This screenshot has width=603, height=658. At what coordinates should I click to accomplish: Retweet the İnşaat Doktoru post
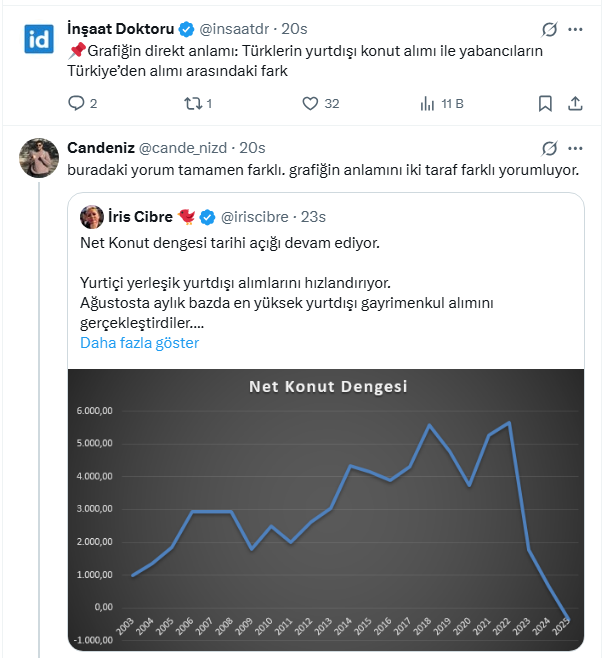pyautogui.click(x=193, y=103)
